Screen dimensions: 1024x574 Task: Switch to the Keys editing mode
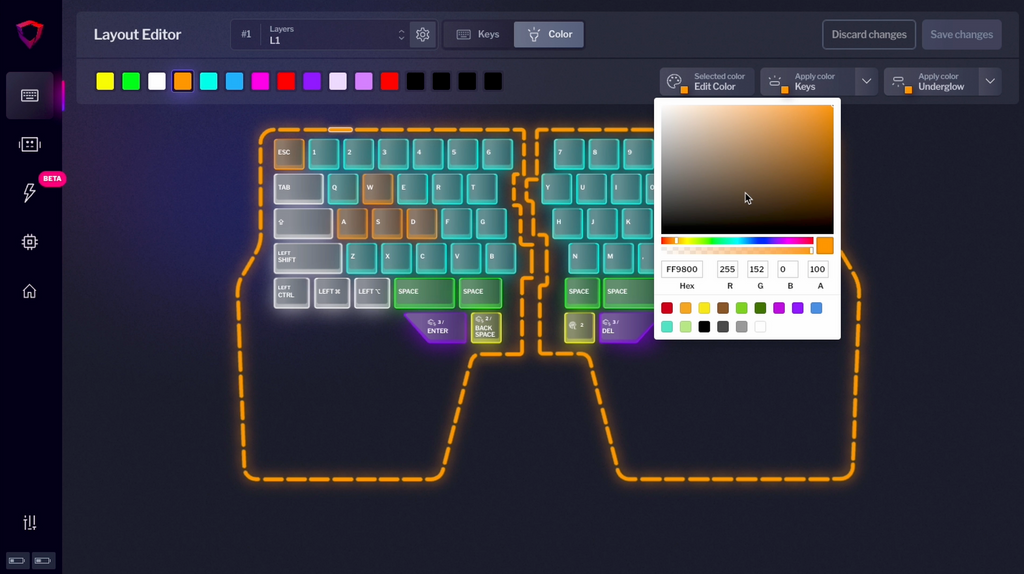(x=478, y=35)
